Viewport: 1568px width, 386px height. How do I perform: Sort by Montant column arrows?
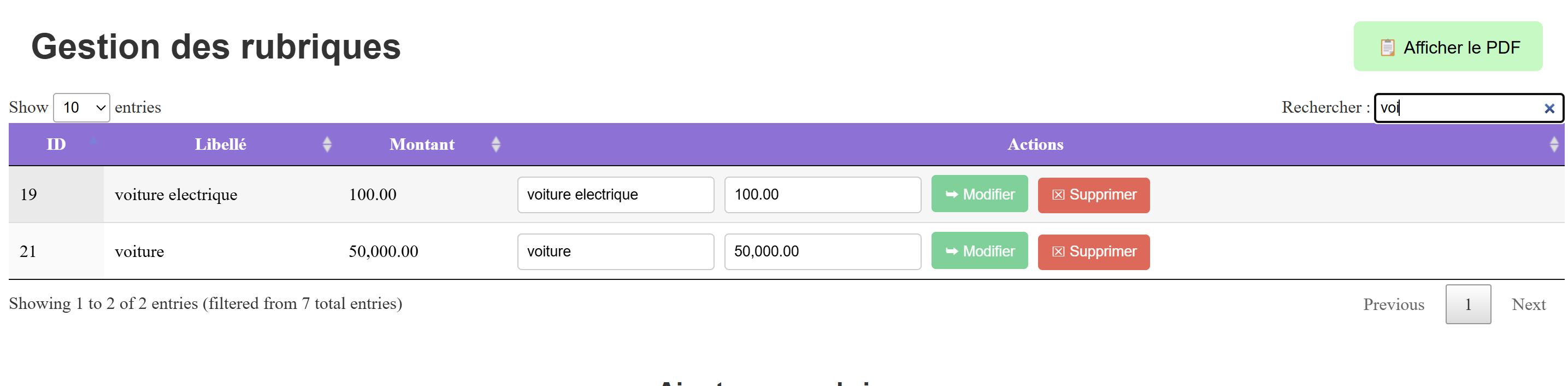pyautogui.click(x=496, y=144)
